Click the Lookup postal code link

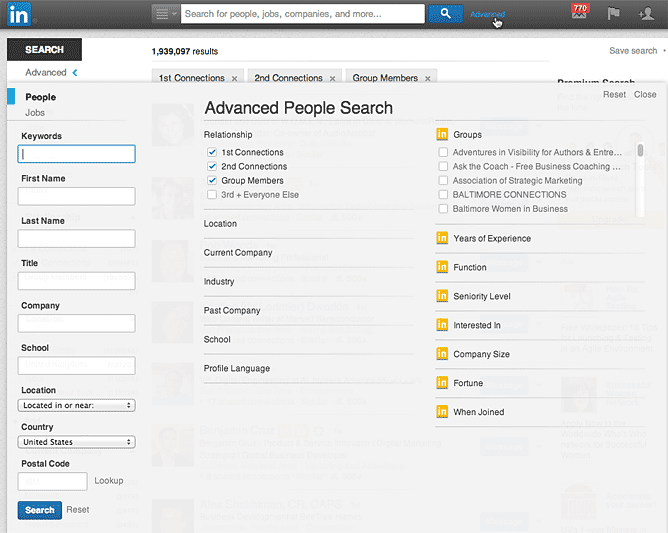(109, 481)
